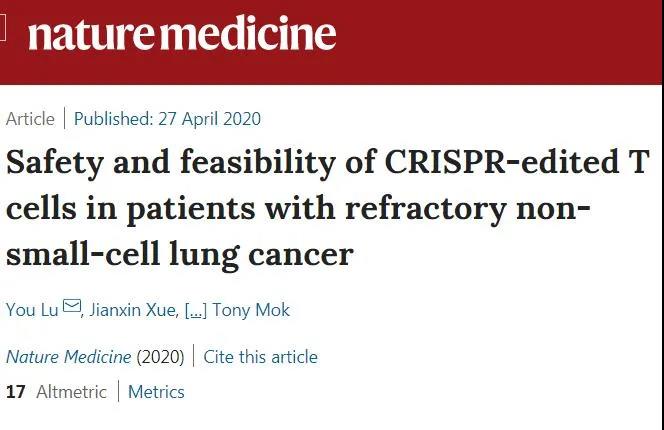Click the nature medicine logo

pyautogui.click(x=182, y=33)
